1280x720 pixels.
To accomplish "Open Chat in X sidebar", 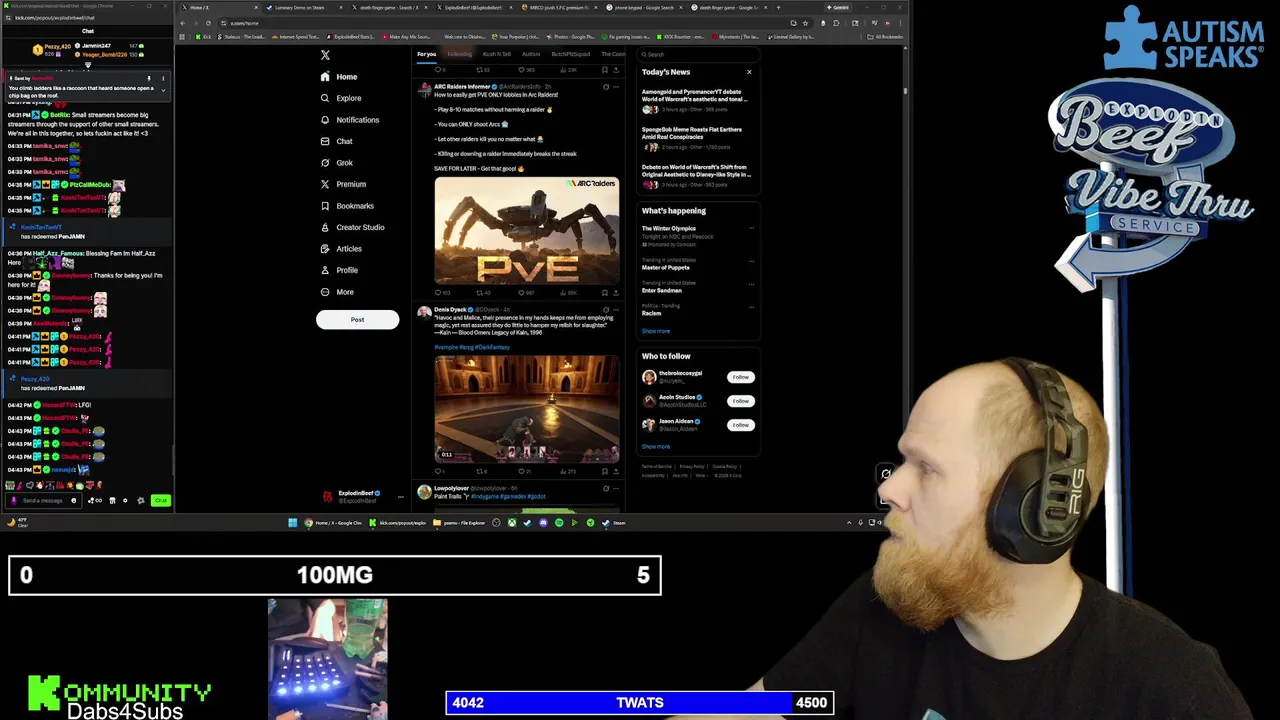I will [336, 141].
